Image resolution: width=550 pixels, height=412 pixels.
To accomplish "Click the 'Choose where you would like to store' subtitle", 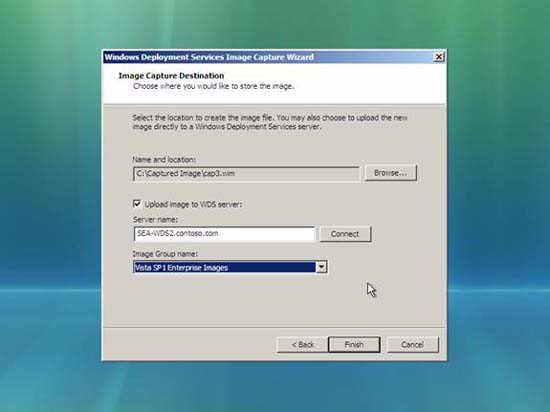I will (x=213, y=86).
